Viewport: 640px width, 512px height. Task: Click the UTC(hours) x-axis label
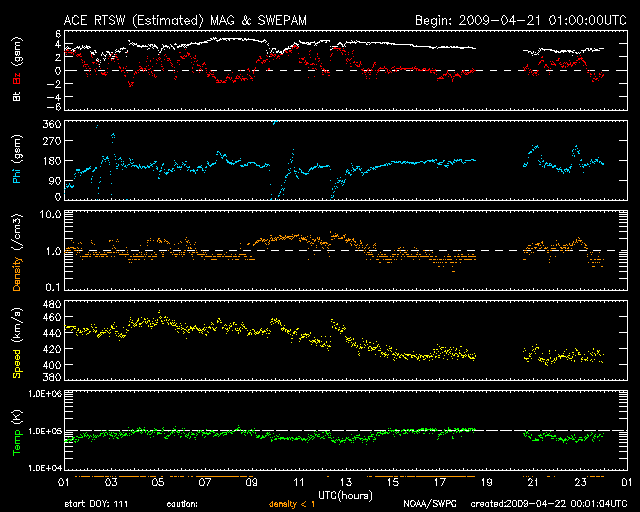pos(346,493)
